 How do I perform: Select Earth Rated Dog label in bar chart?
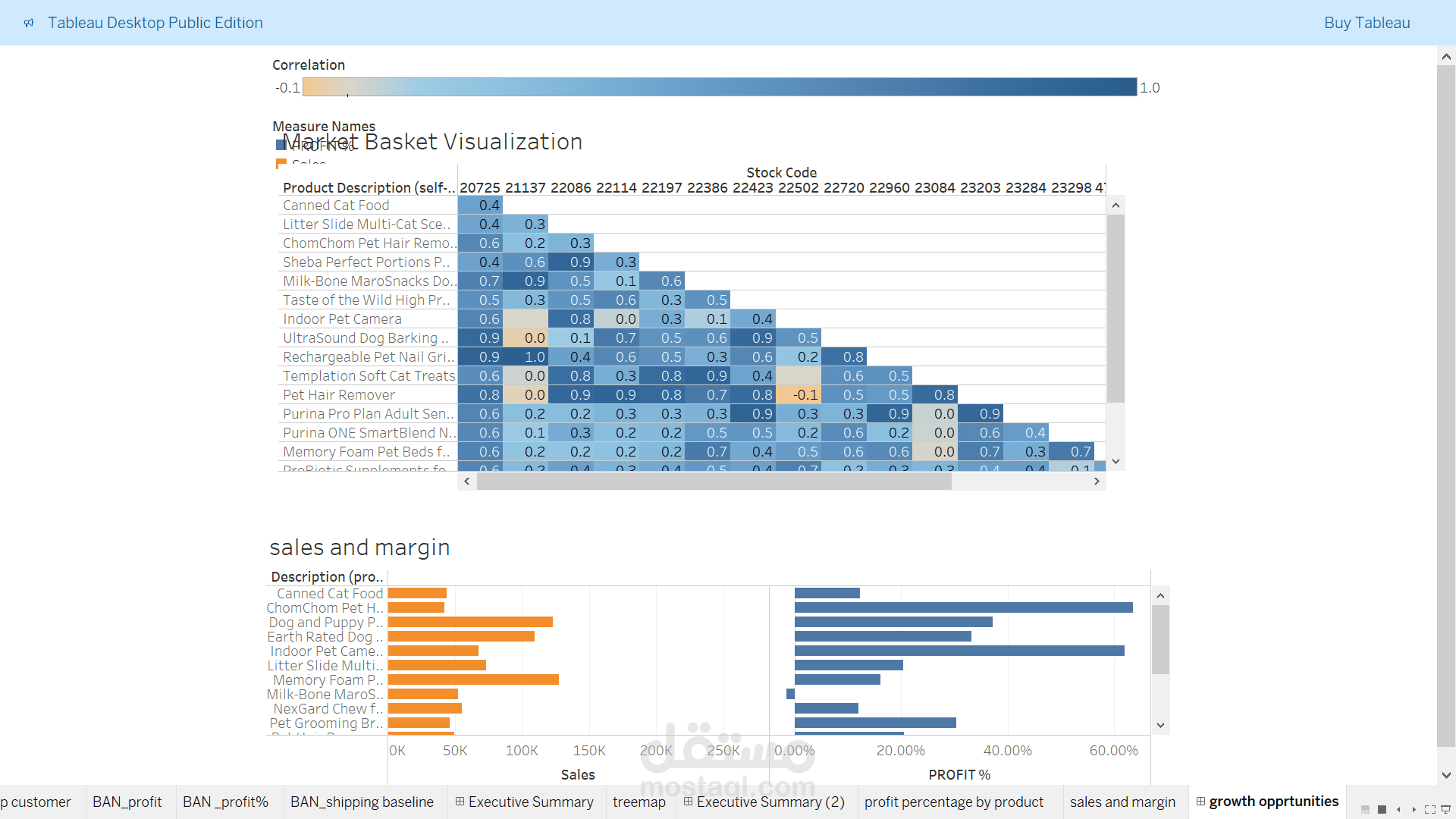[325, 637]
